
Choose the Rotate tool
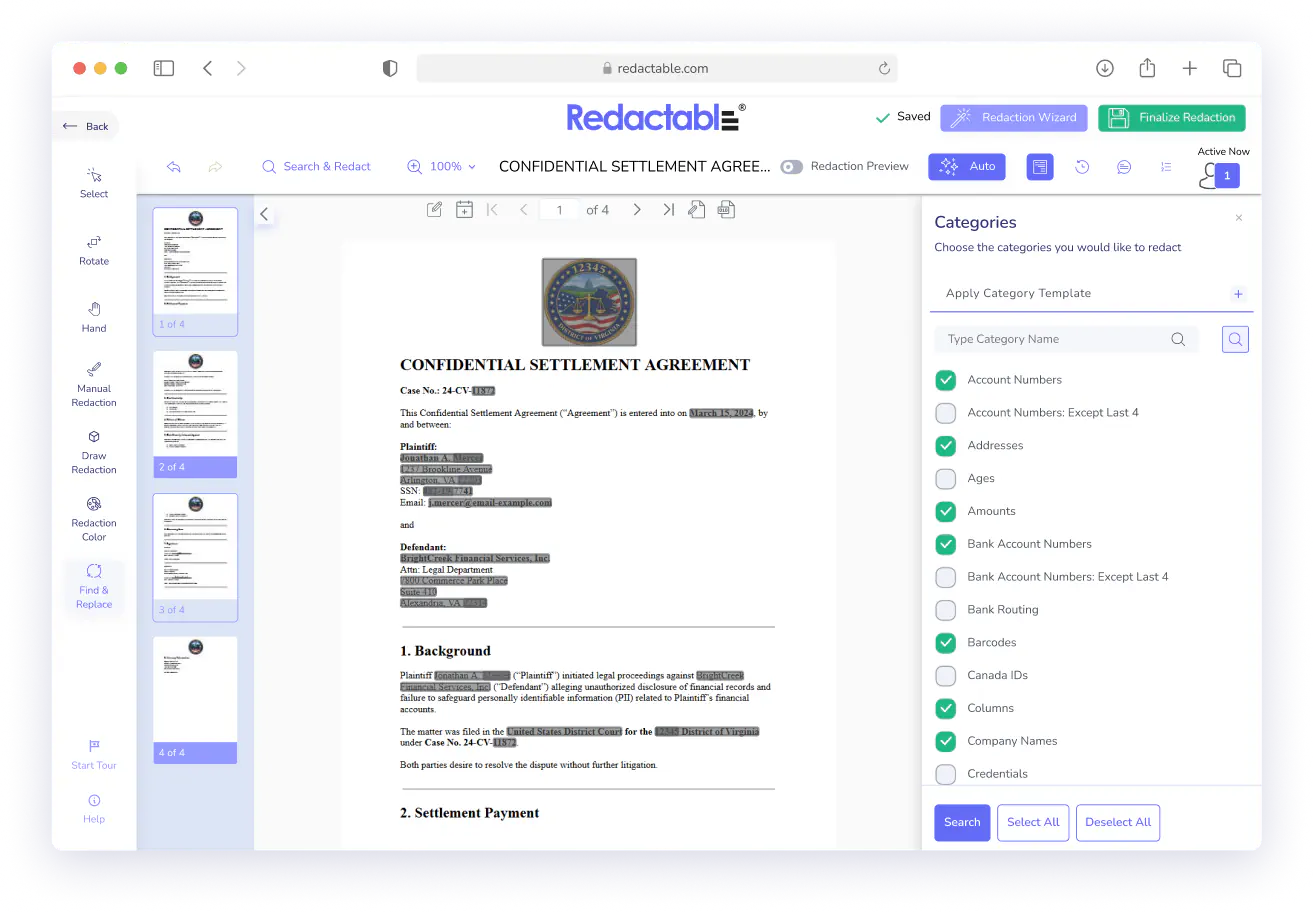94,250
